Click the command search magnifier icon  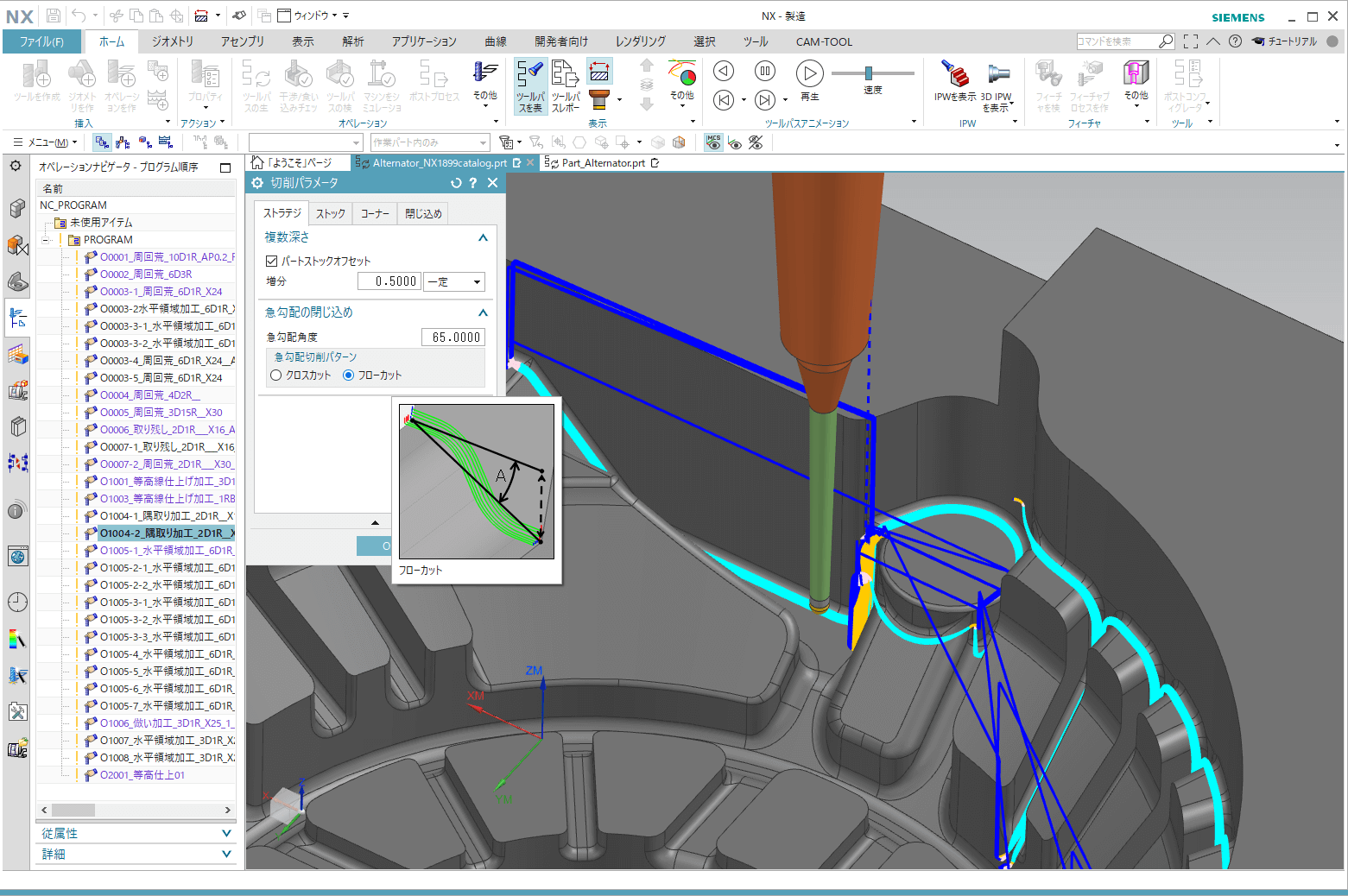(x=1166, y=41)
